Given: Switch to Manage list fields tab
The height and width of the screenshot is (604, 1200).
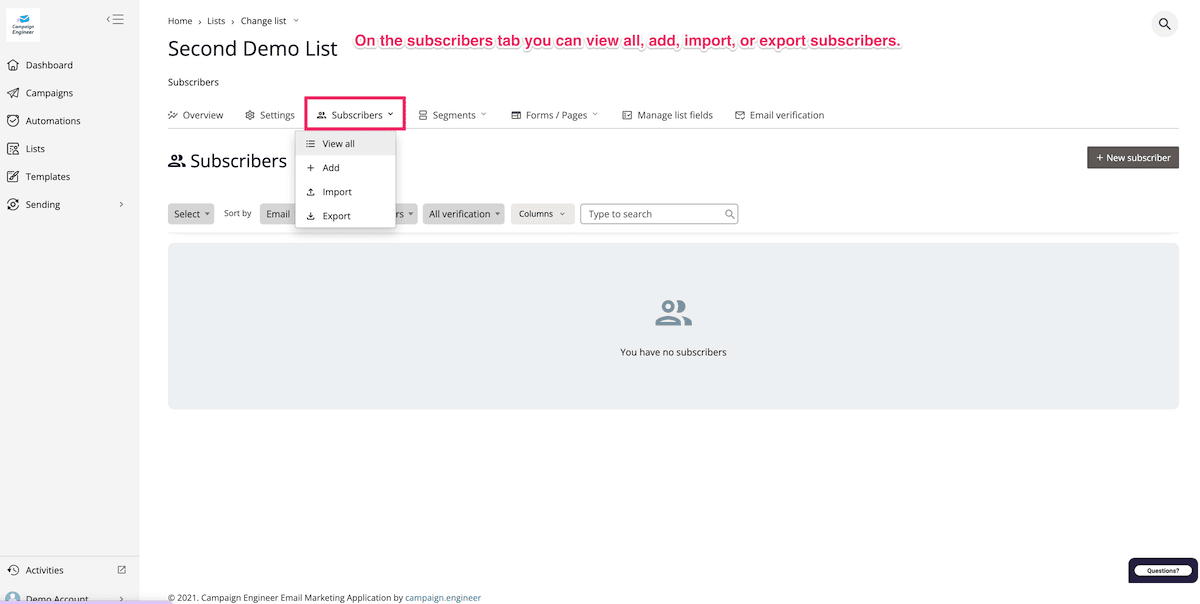Looking at the screenshot, I should (x=667, y=115).
